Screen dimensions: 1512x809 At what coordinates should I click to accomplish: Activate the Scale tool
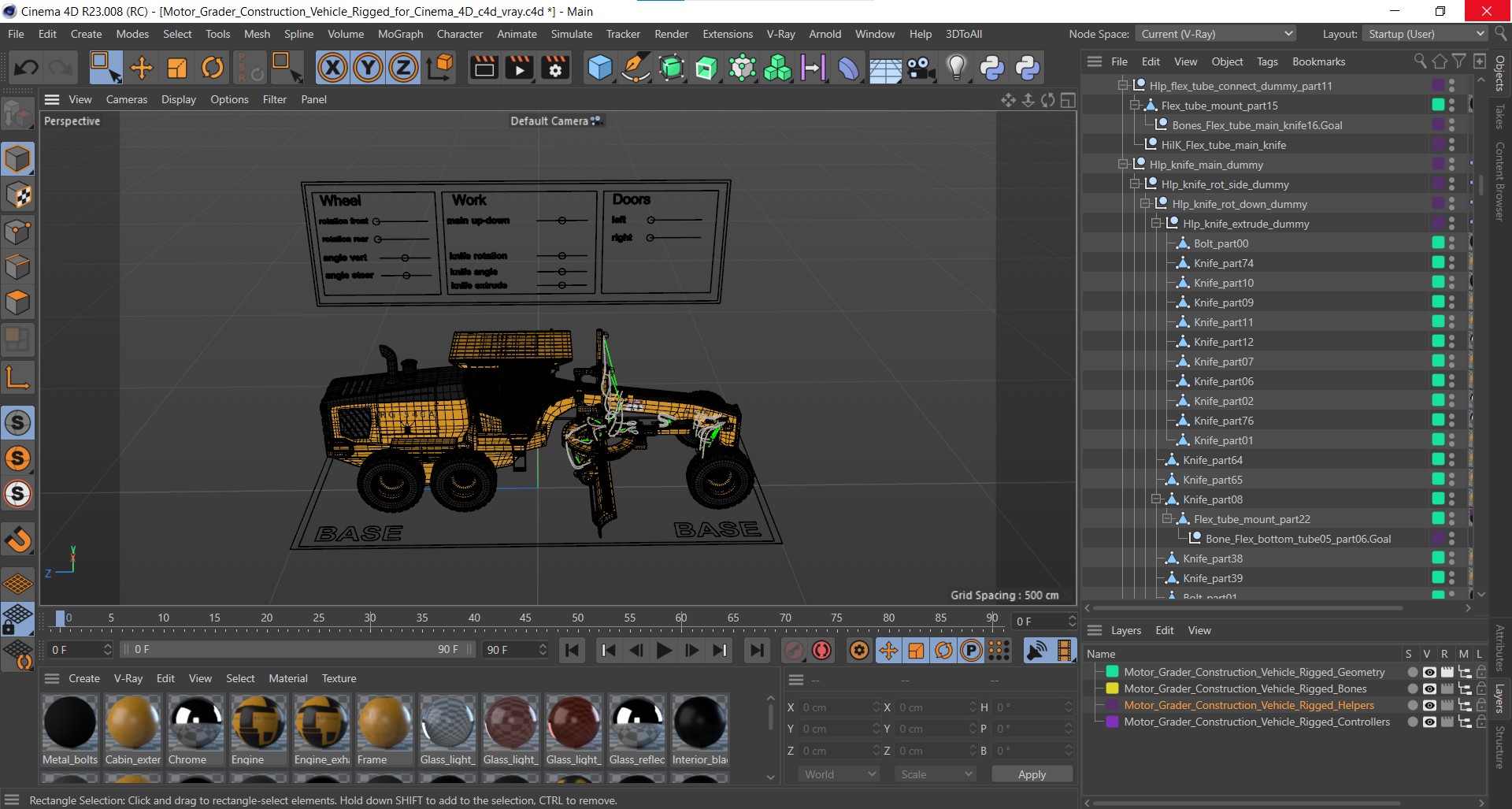click(177, 68)
